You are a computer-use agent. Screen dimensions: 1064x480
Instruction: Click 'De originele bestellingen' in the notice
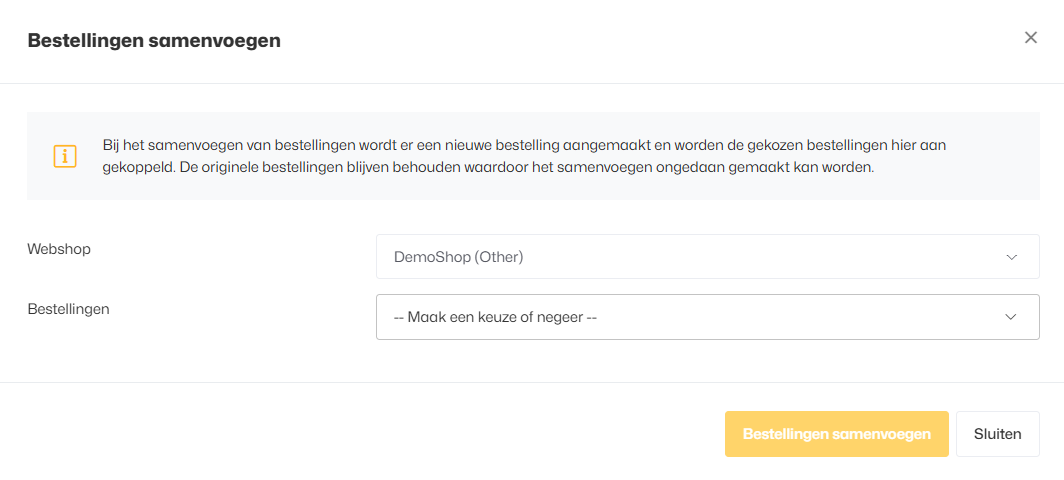click(266, 167)
